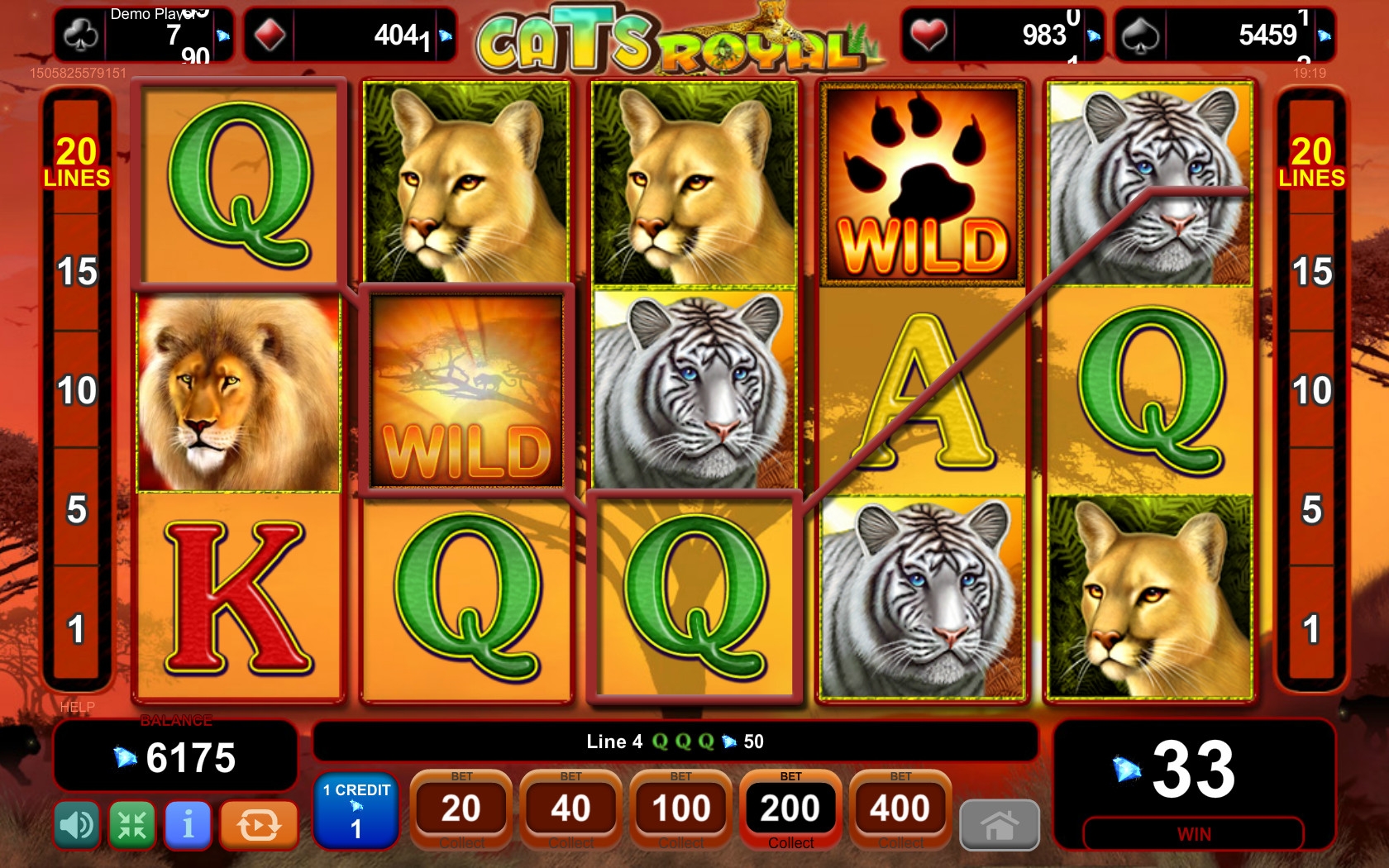
Task: Click the grey home icon button
Action: click(999, 825)
